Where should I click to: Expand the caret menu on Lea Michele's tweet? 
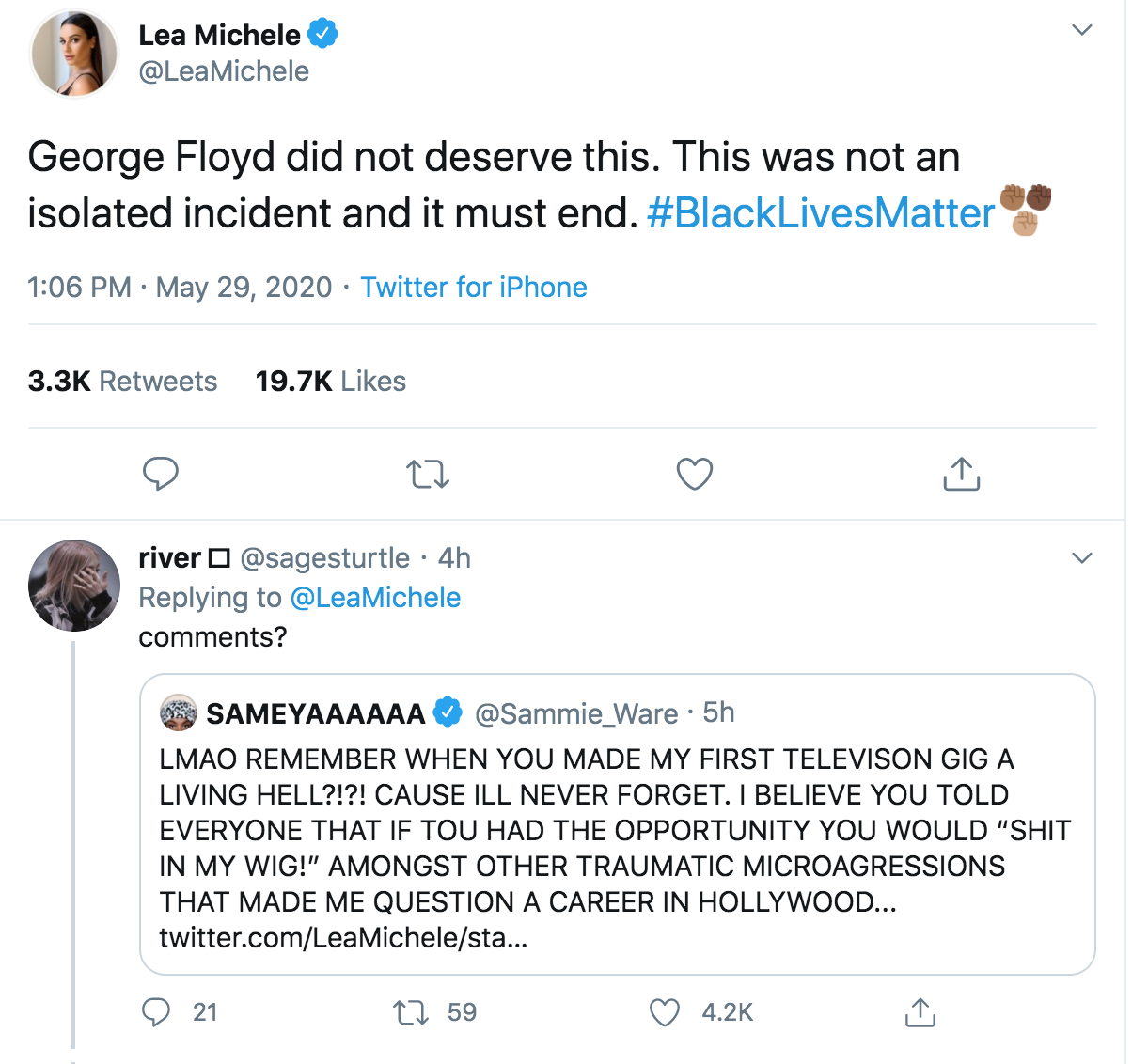pyautogui.click(x=1081, y=29)
